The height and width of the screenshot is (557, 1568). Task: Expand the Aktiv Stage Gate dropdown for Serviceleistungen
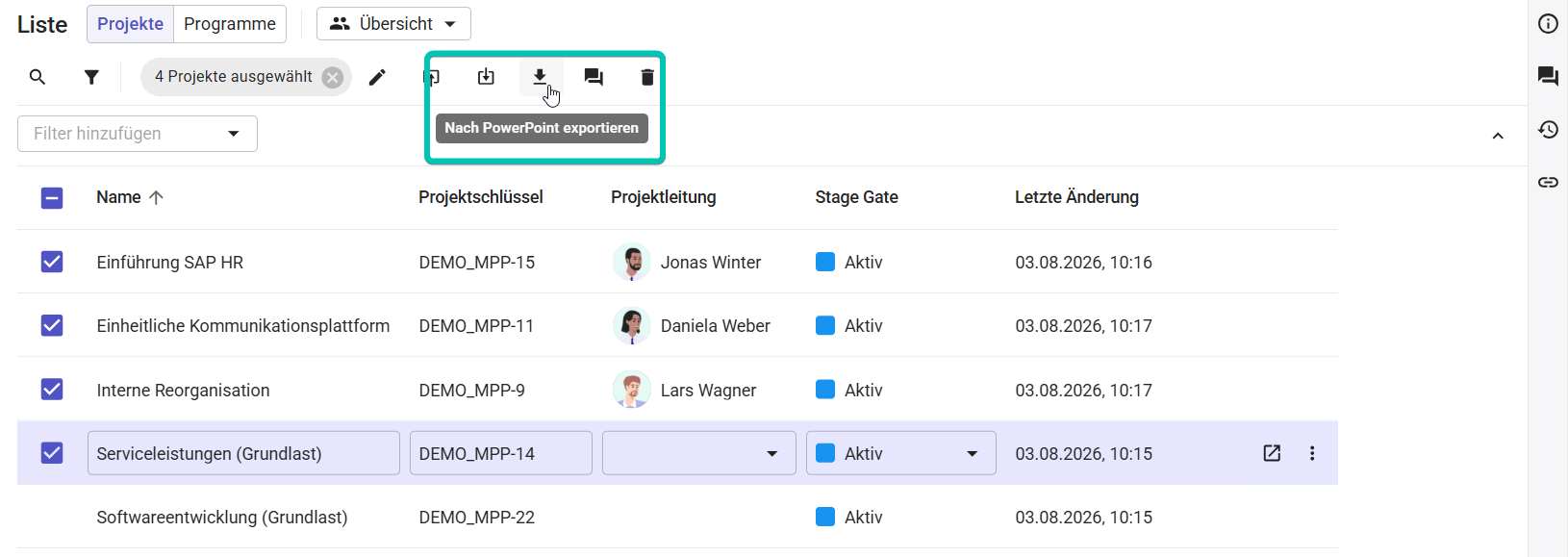[900, 453]
